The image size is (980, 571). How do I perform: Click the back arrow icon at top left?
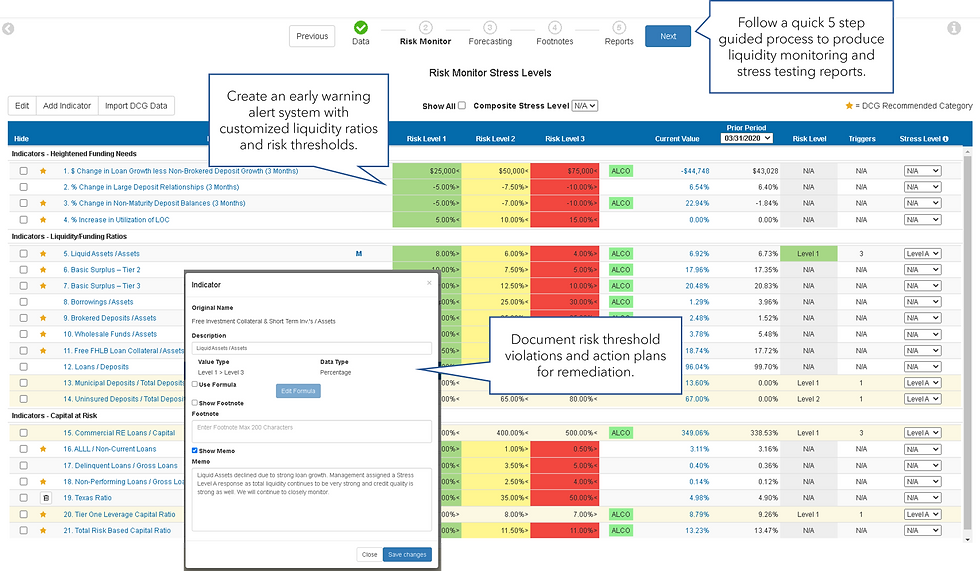(x=8, y=29)
